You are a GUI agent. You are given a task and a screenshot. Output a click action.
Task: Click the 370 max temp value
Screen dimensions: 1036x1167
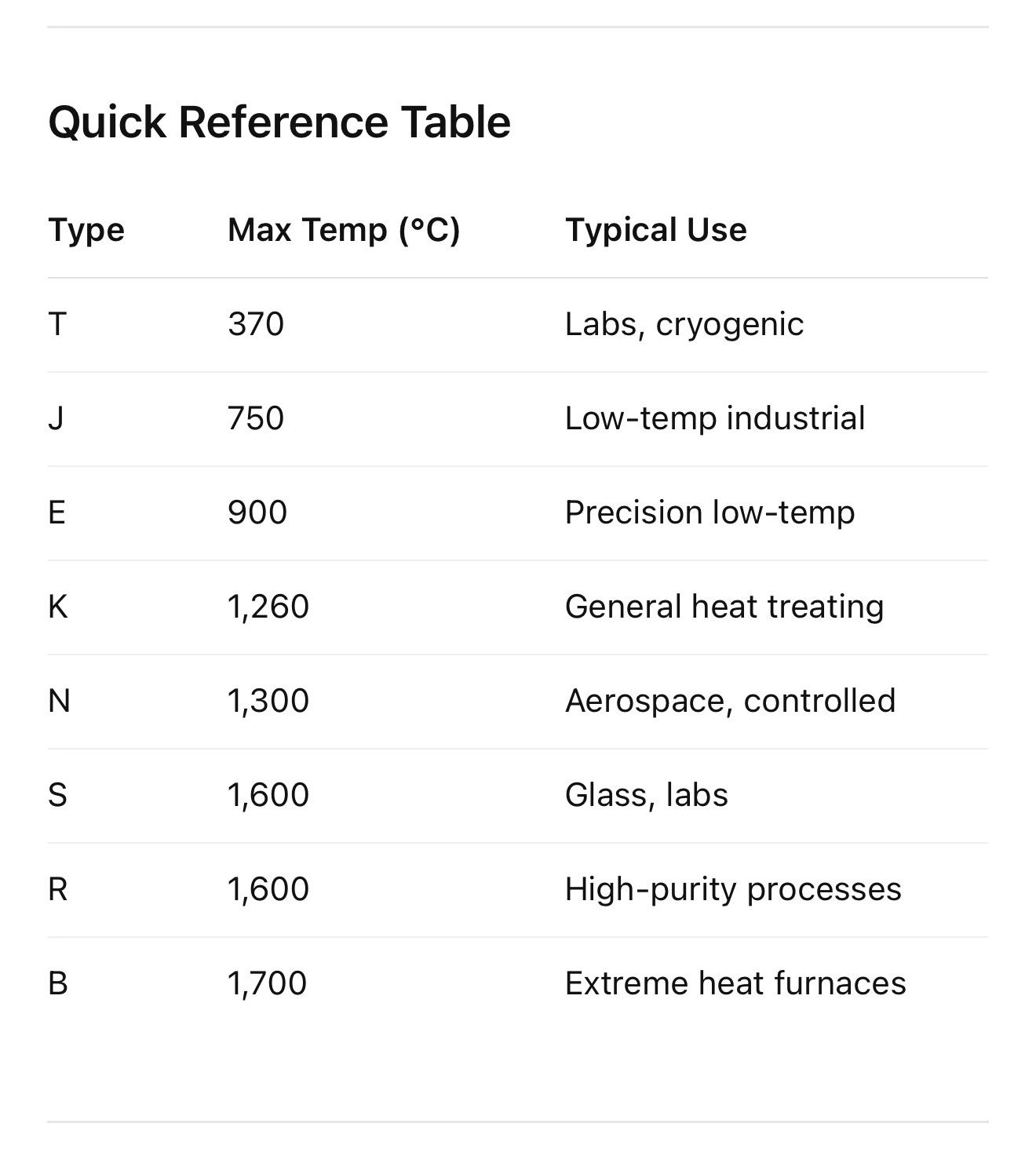point(256,324)
